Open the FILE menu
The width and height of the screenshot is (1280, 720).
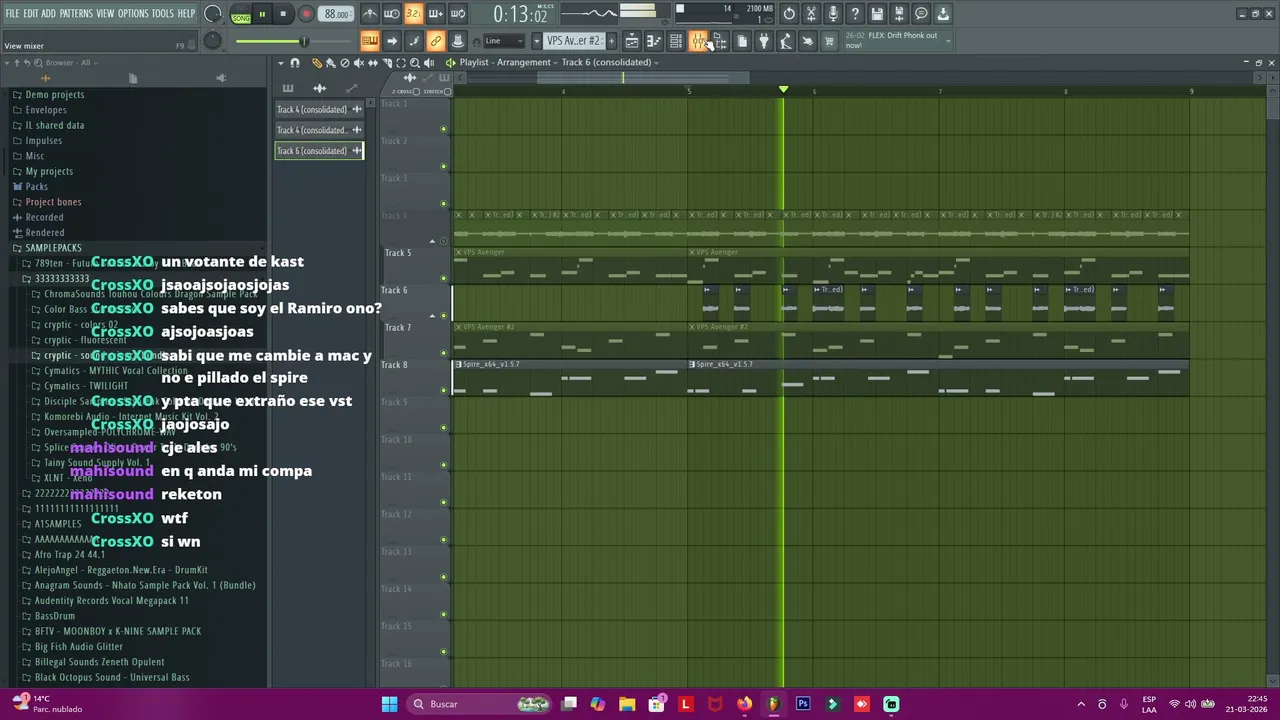click(13, 14)
